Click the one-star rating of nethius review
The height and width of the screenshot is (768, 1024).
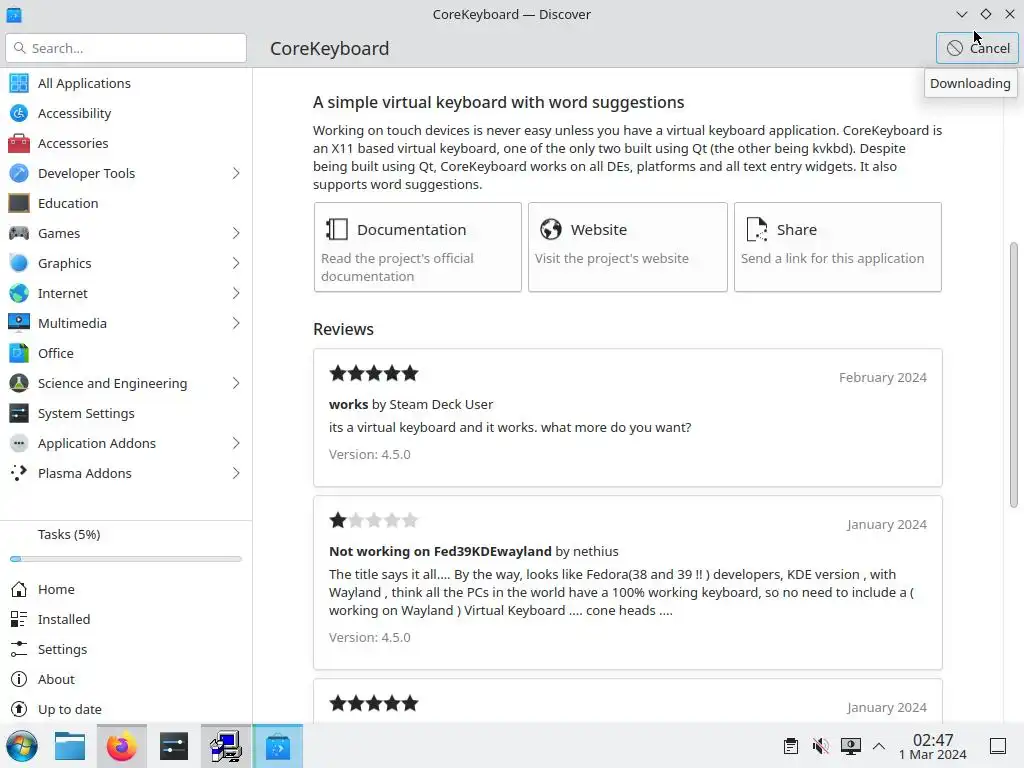tap(374, 520)
